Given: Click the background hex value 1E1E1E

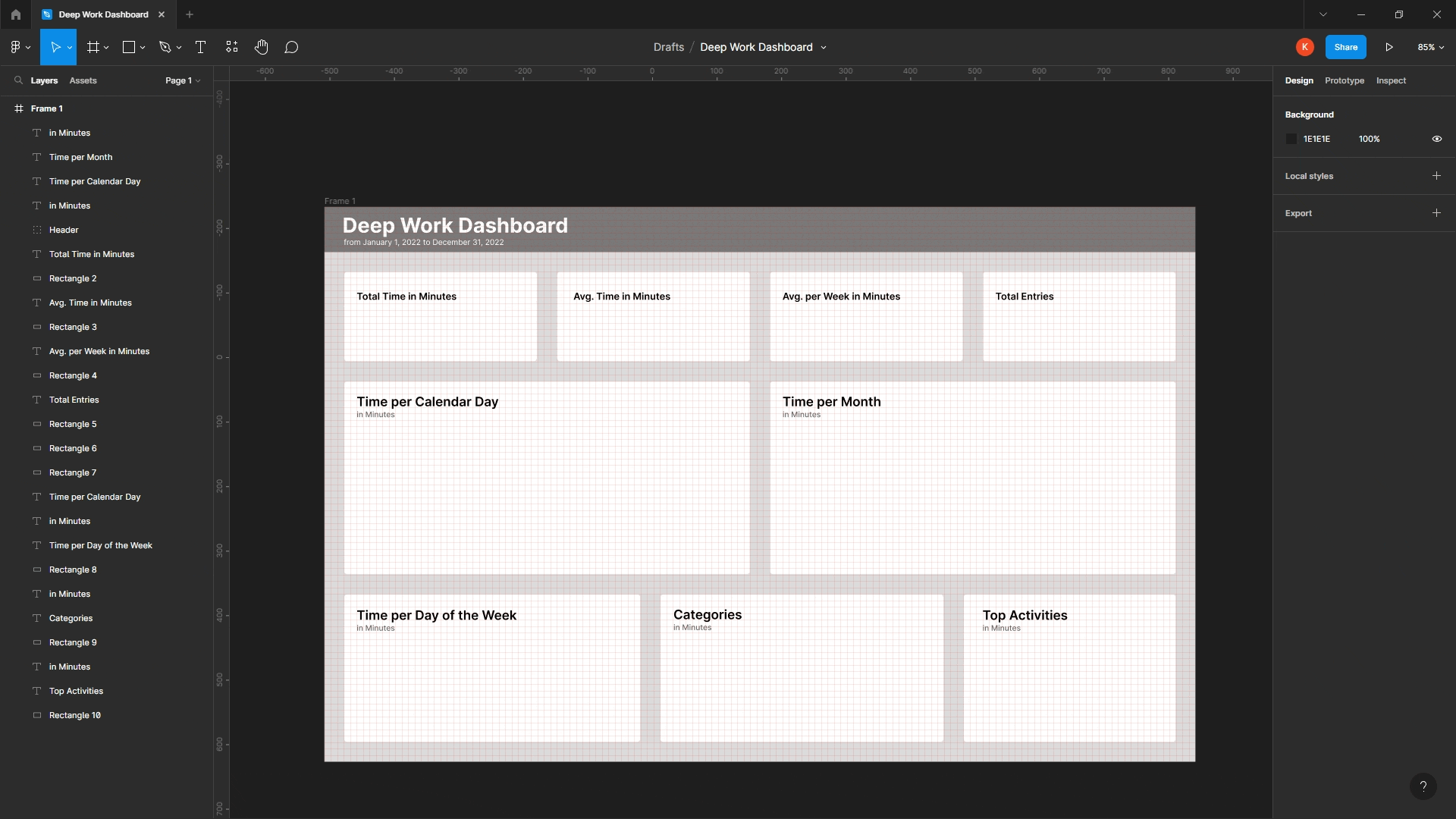Looking at the screenshot, I should point(1316,139).
